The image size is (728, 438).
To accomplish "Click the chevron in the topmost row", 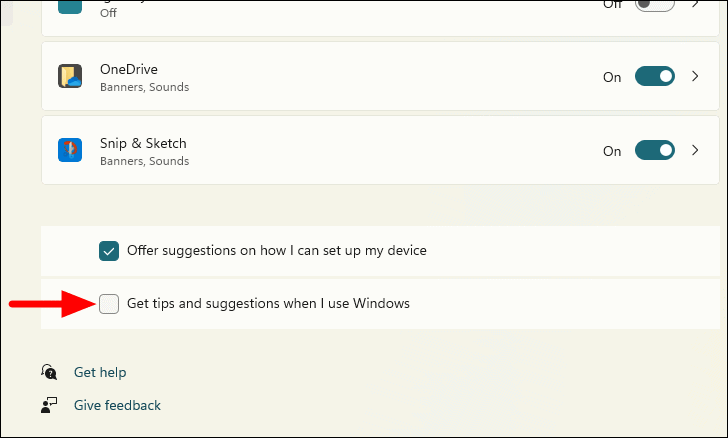I will tap(696, 5).
